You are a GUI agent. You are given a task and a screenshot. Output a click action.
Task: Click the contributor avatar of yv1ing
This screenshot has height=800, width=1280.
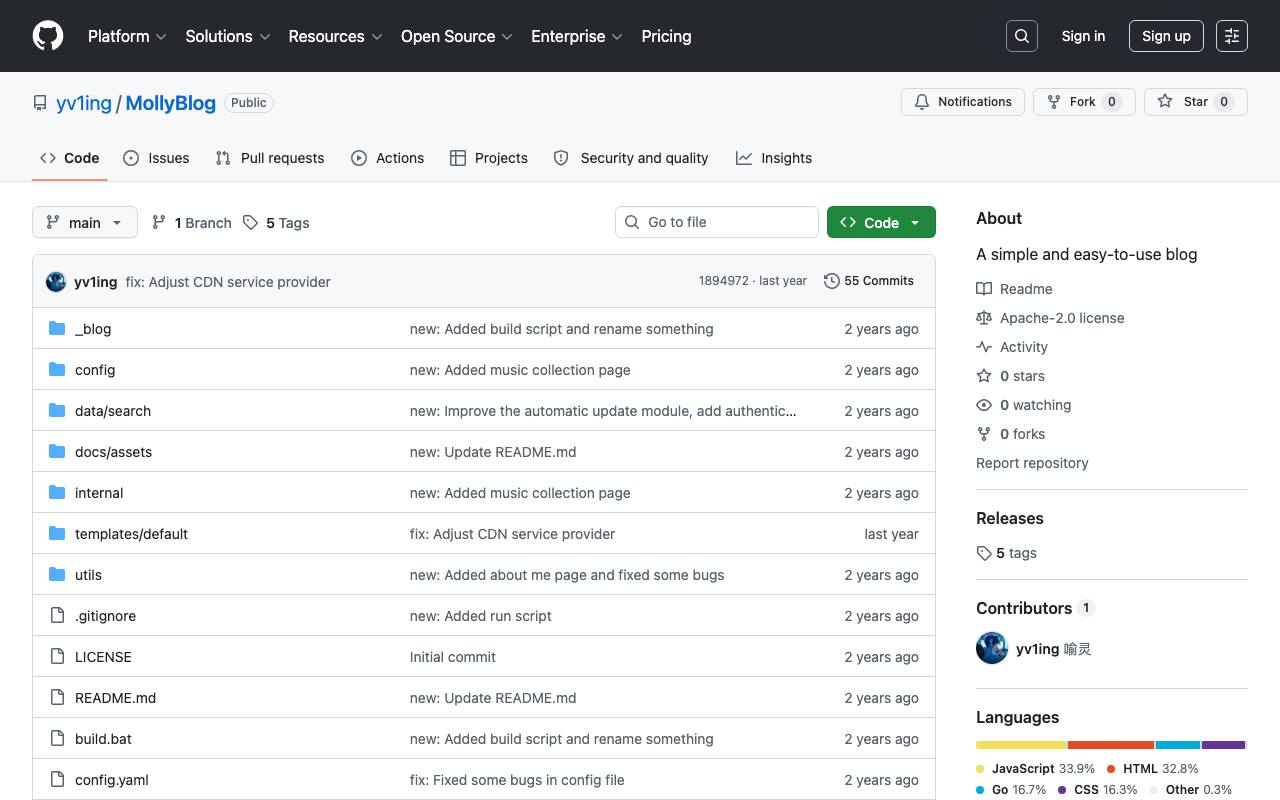pyautogui.click(x=992, y=648)
